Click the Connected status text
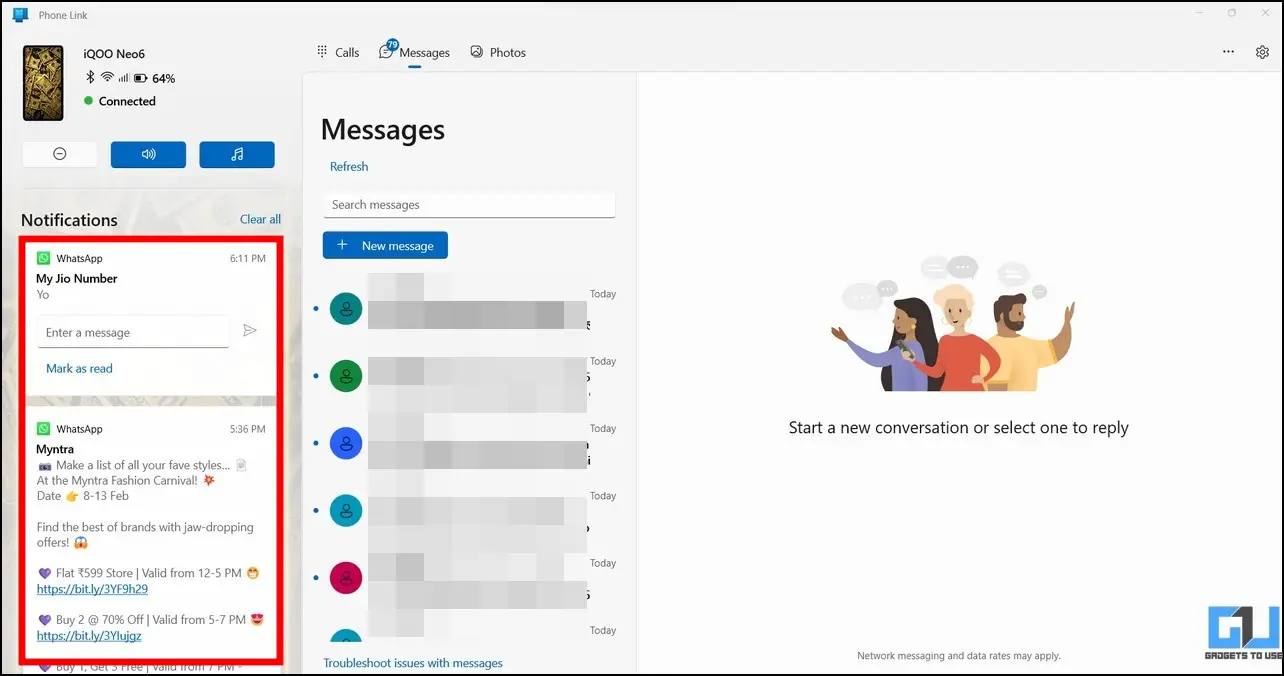This screenshot has width=1284, height=676. click(x=127, y=101)
